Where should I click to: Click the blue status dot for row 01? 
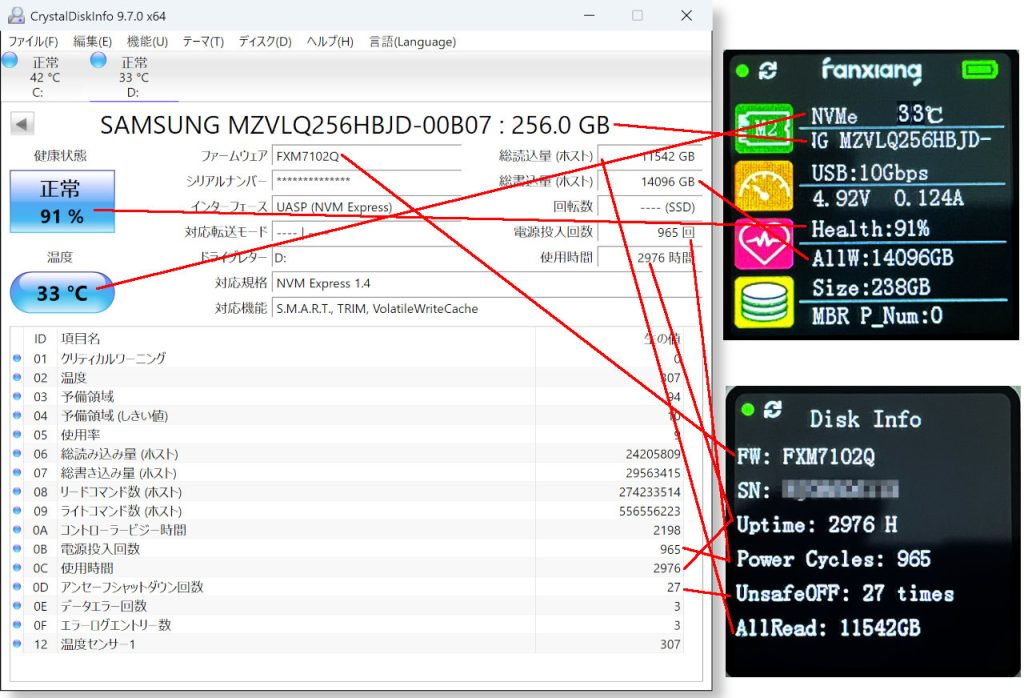coord(17,358)
